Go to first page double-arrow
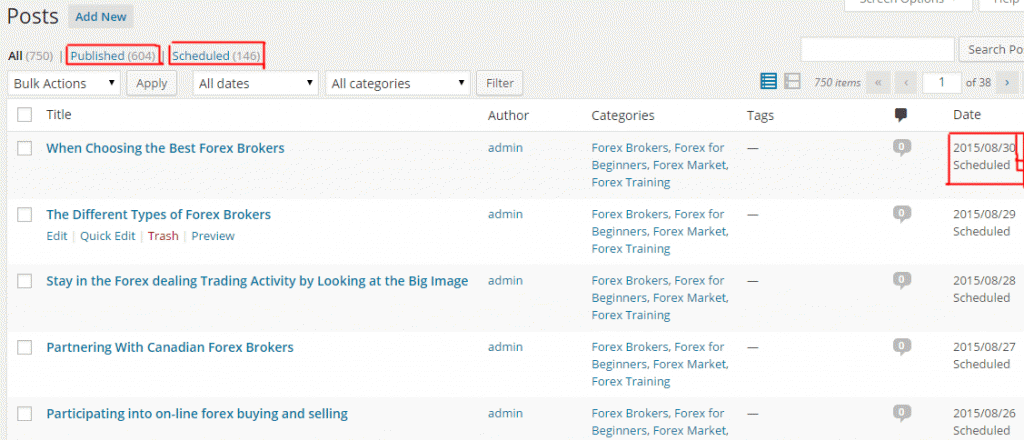1024x440 pixels. (878, 82)
